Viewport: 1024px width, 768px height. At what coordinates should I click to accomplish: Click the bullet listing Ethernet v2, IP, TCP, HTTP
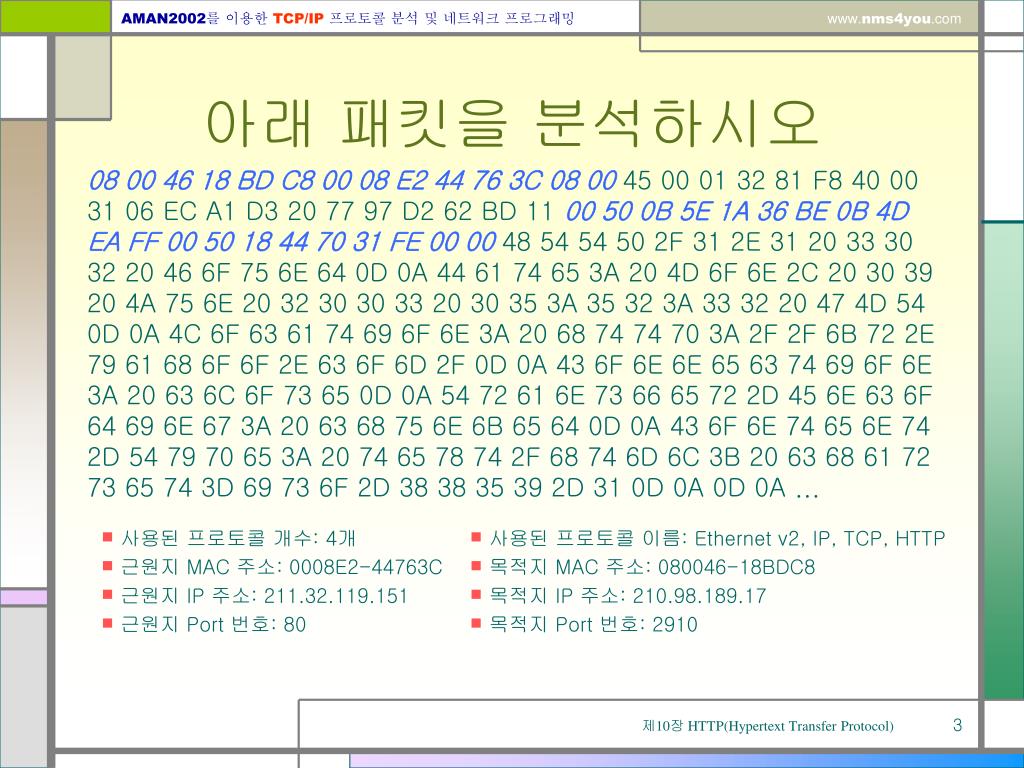point(708,538)
